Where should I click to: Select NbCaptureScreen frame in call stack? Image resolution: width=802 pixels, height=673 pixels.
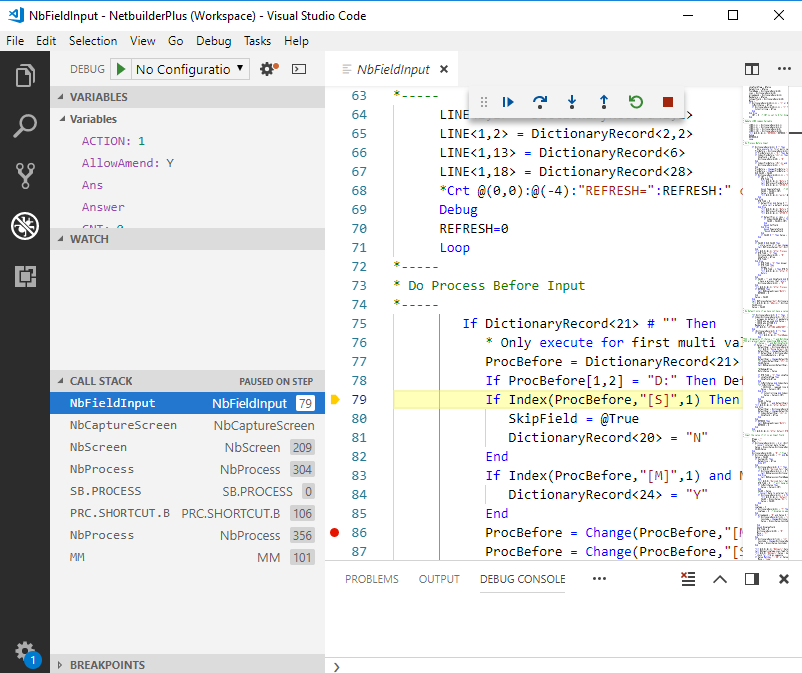[x=187, y=425]
